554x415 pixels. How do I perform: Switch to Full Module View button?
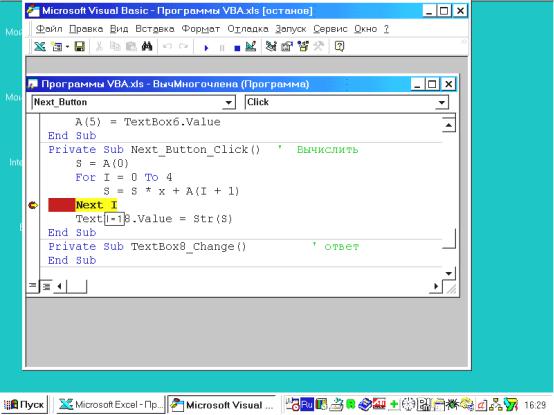46,286
